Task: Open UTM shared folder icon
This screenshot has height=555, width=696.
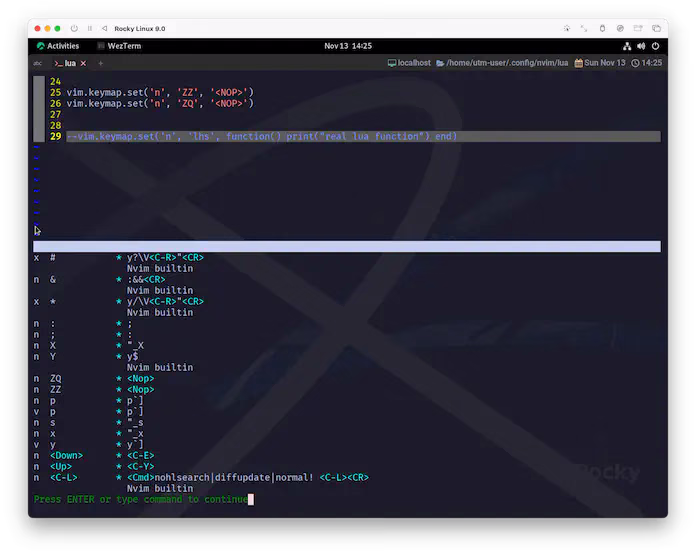Action: [x=638, y=28]
